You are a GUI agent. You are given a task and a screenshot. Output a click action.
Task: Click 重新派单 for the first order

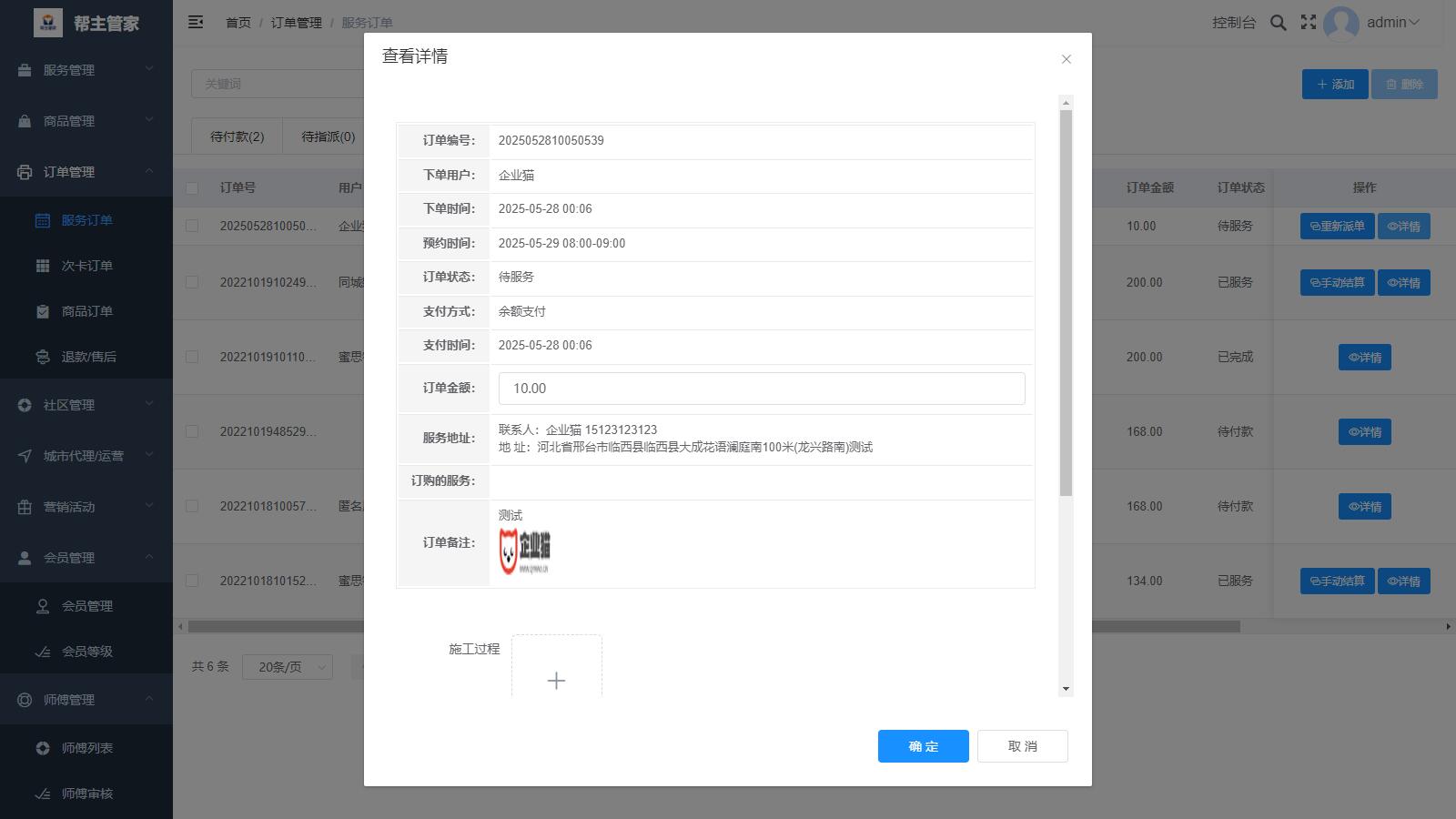pos(1337,227)
